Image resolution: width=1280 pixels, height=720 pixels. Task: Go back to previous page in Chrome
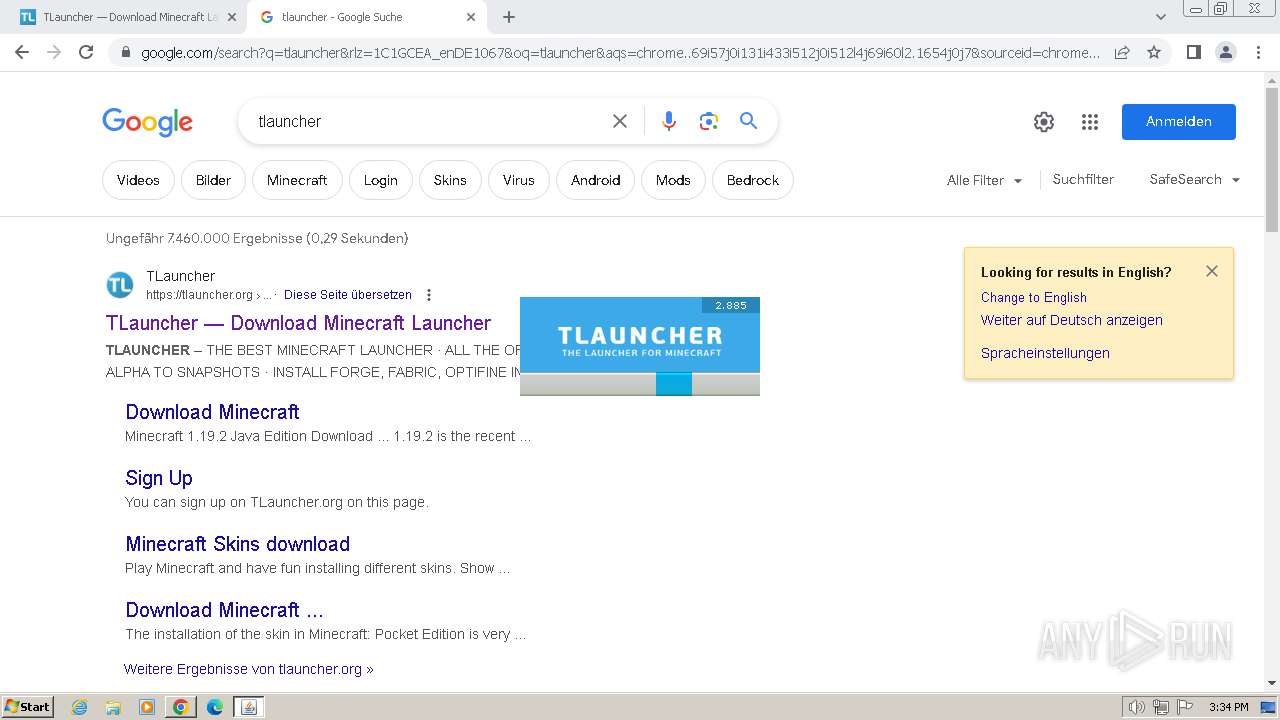22,52
